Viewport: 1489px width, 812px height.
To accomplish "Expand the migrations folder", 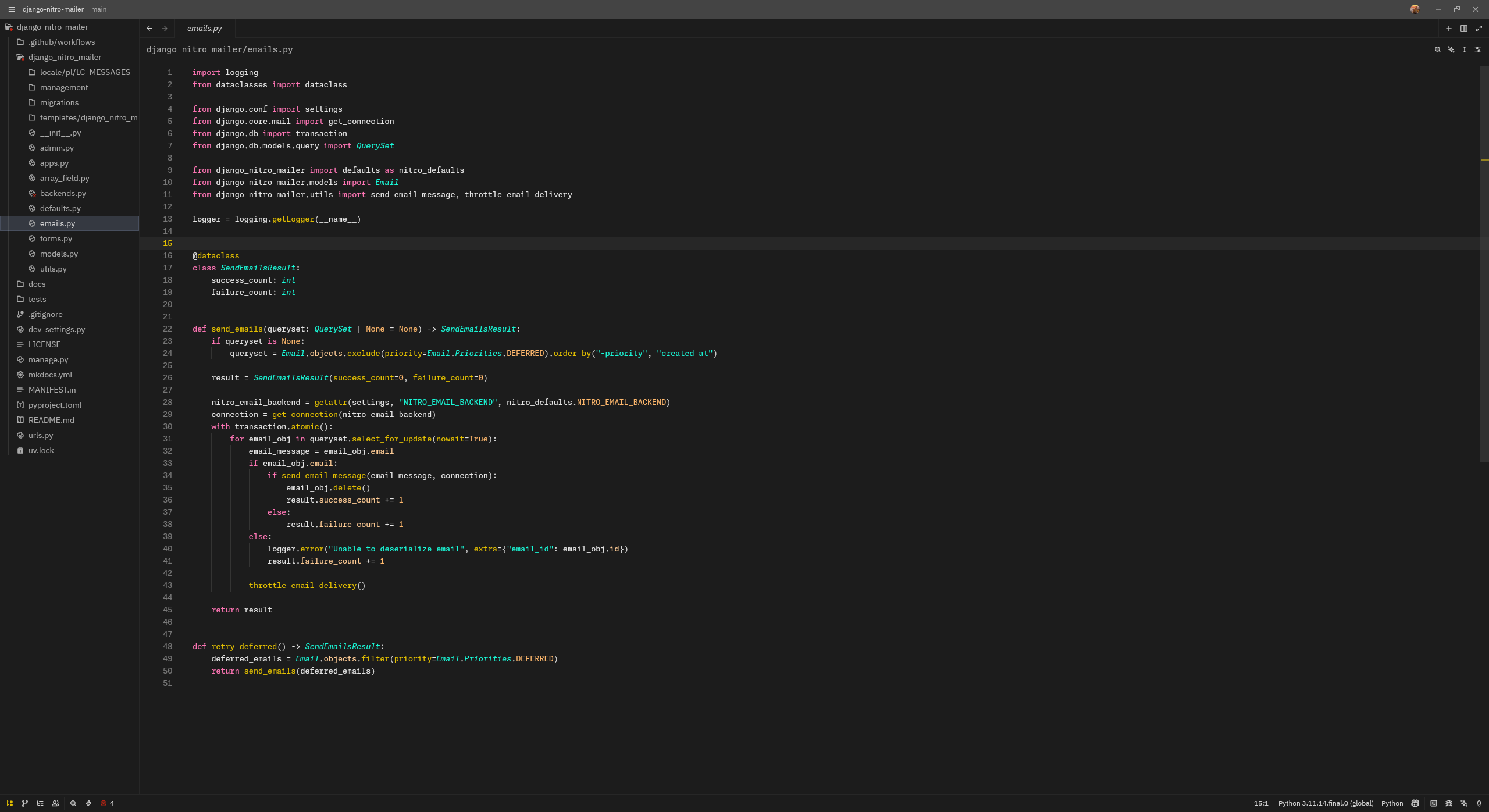I will click(59, 102).
